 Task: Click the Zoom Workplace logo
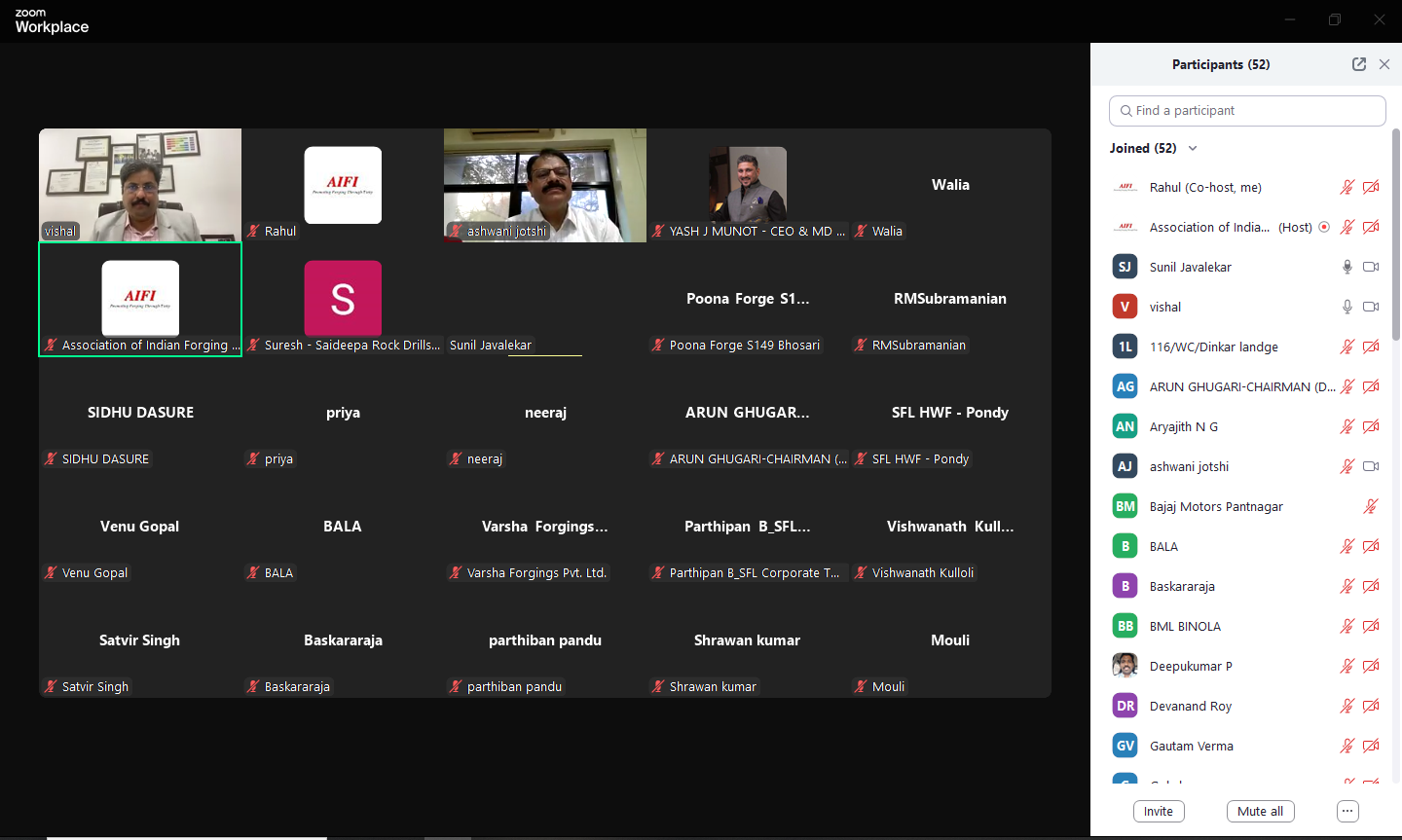coord(52,20)
